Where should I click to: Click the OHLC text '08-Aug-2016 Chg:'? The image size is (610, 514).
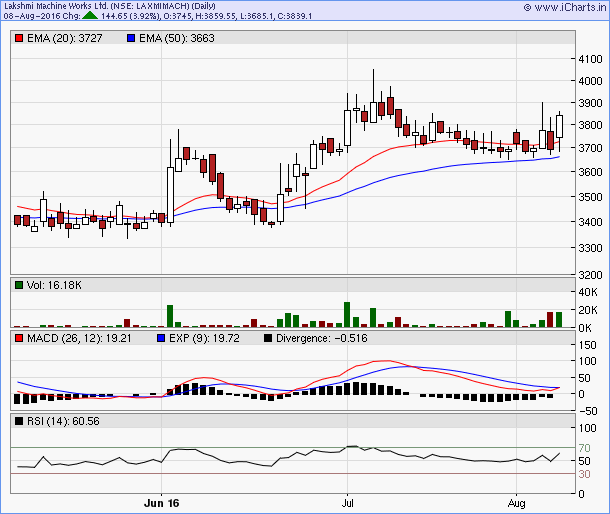[x=42, y=16]
